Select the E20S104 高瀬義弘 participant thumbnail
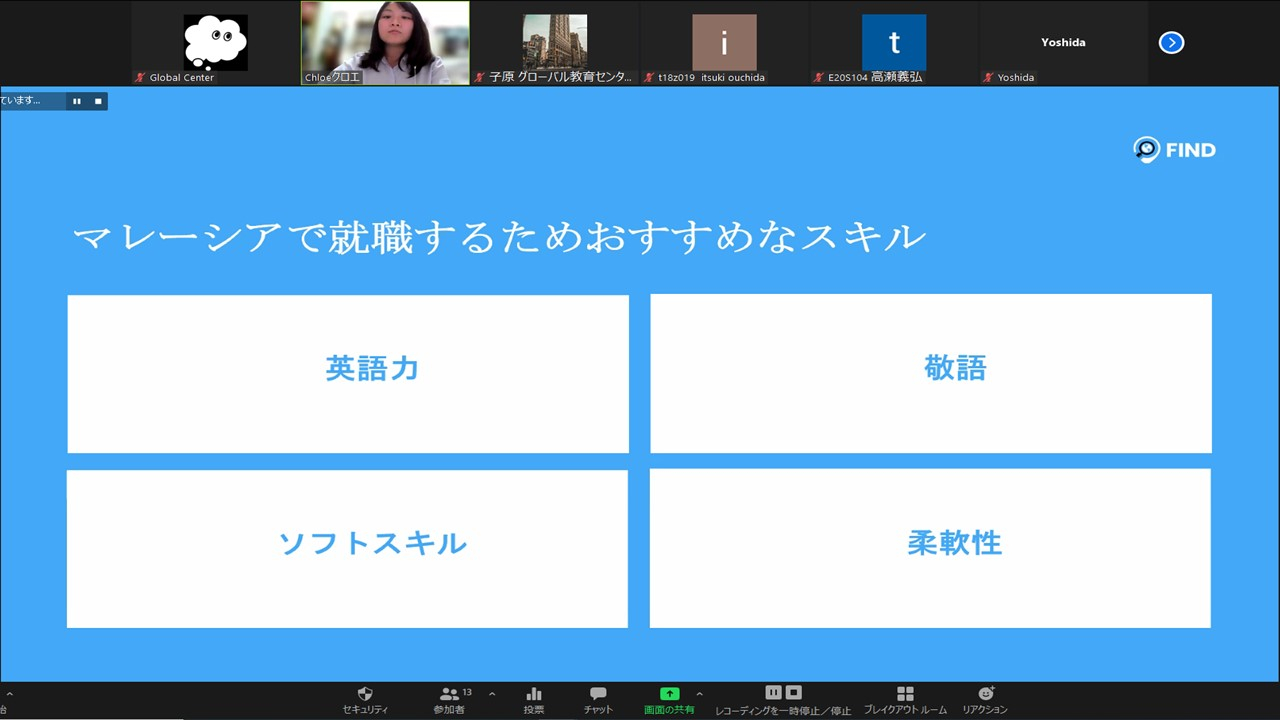 pyautogui.click(x=894, y=43)
